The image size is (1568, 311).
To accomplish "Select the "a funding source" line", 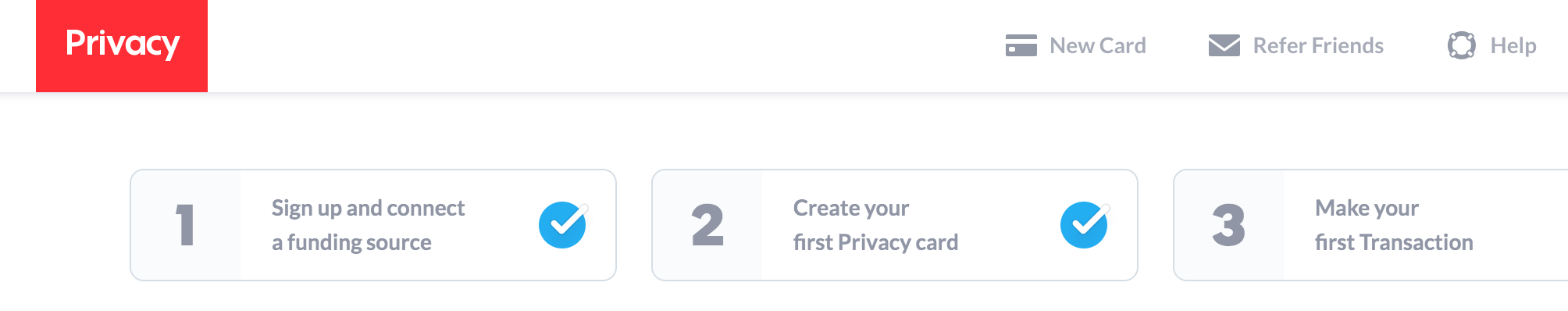I will coord(351,243).
